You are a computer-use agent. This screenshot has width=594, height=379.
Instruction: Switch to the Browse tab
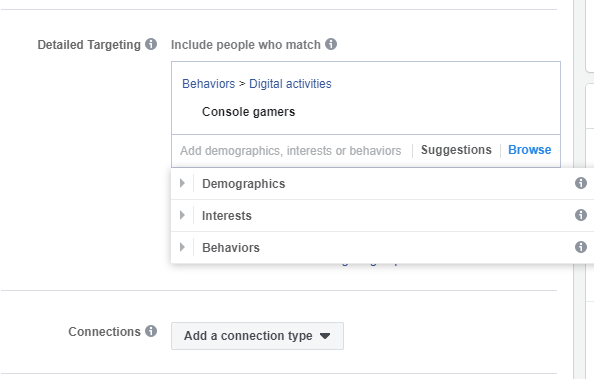click(x=529, y=150)
